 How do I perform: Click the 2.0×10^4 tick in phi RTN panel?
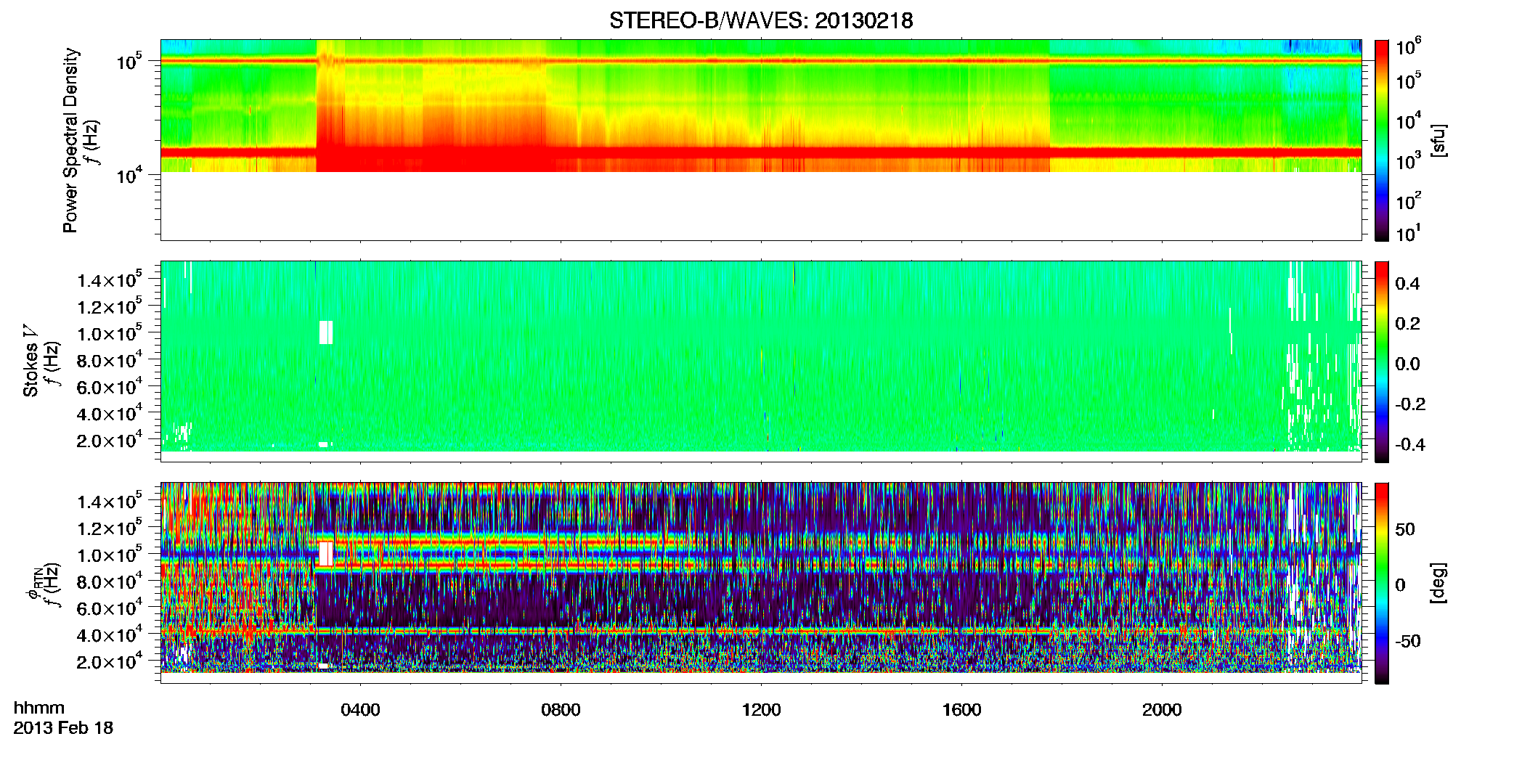pos(110,662)
